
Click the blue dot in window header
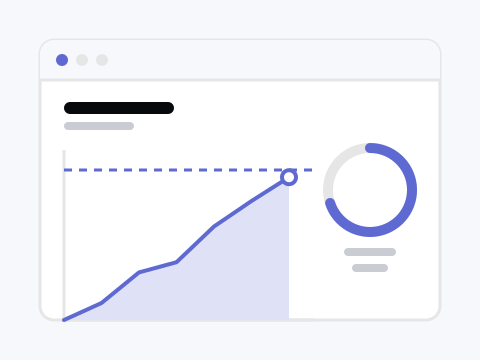tap(62, 60)
